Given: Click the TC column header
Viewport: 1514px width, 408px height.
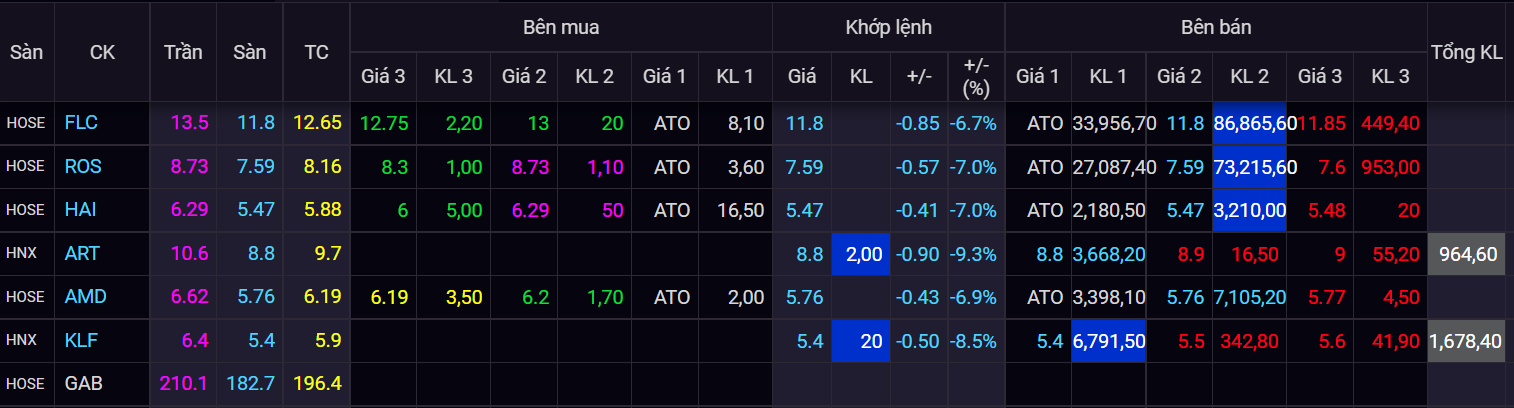Looking at the screenshot, I should click(316, 52).
